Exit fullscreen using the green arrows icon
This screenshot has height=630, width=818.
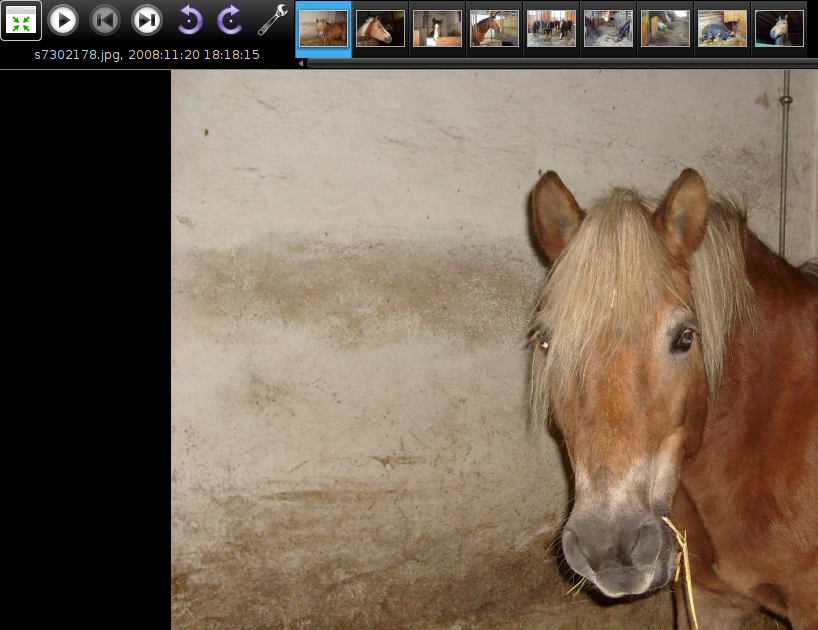[x=21, y=20]
